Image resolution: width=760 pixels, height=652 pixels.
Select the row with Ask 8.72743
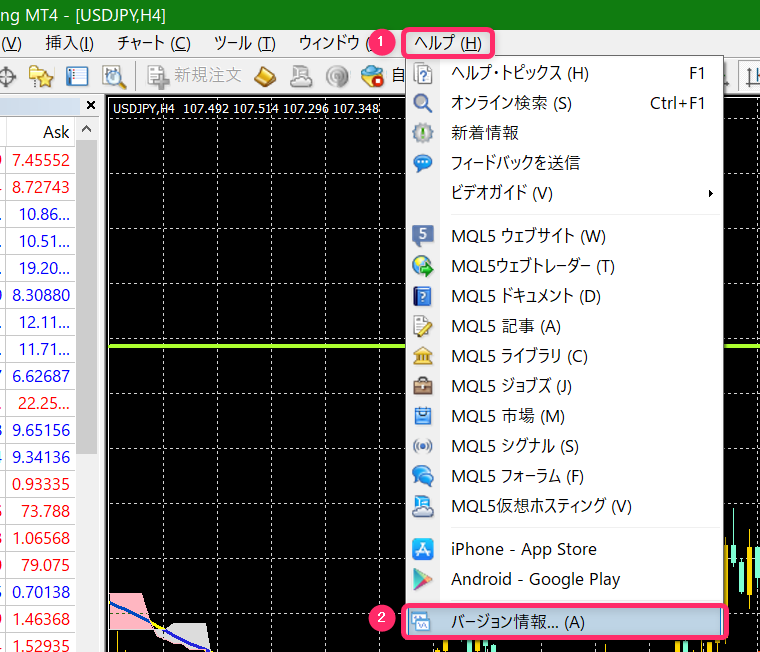(x=37, y=187)
